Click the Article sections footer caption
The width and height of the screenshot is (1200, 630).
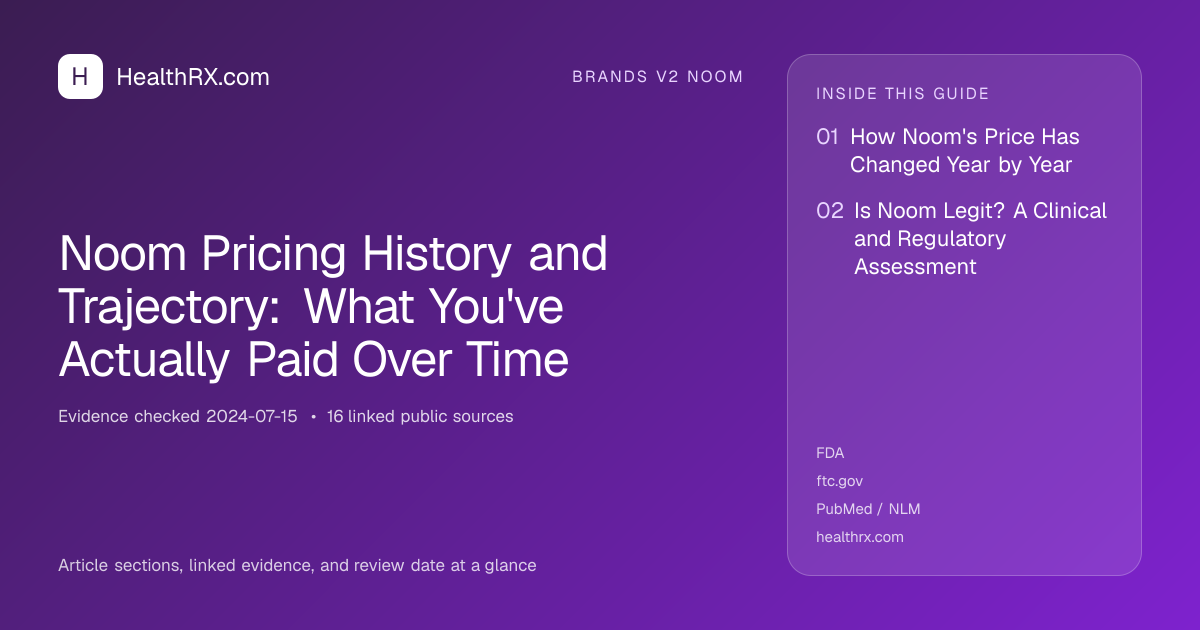point(297,566)
